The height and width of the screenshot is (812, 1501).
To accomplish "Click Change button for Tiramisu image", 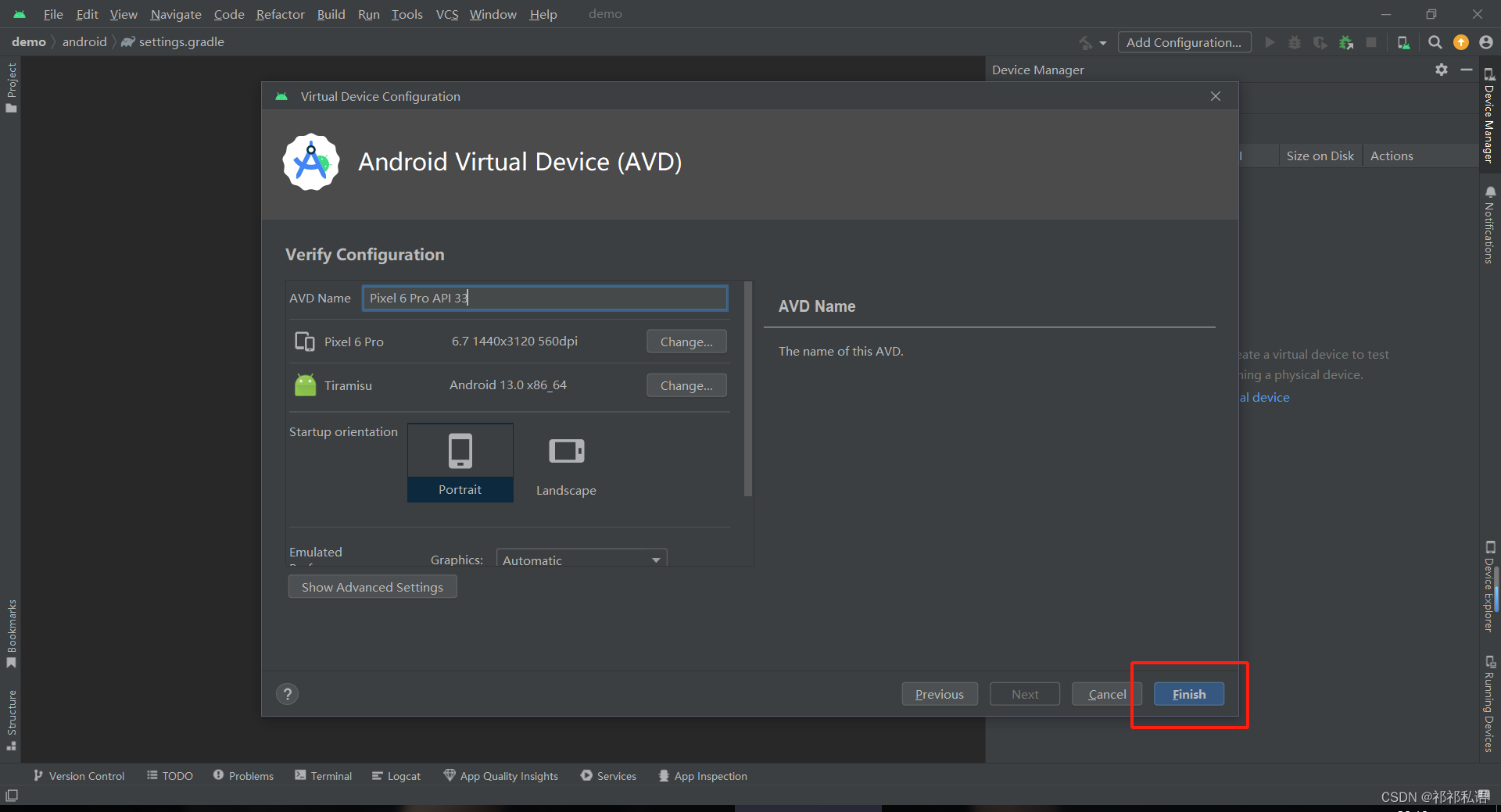I will [x=686, y=385].
